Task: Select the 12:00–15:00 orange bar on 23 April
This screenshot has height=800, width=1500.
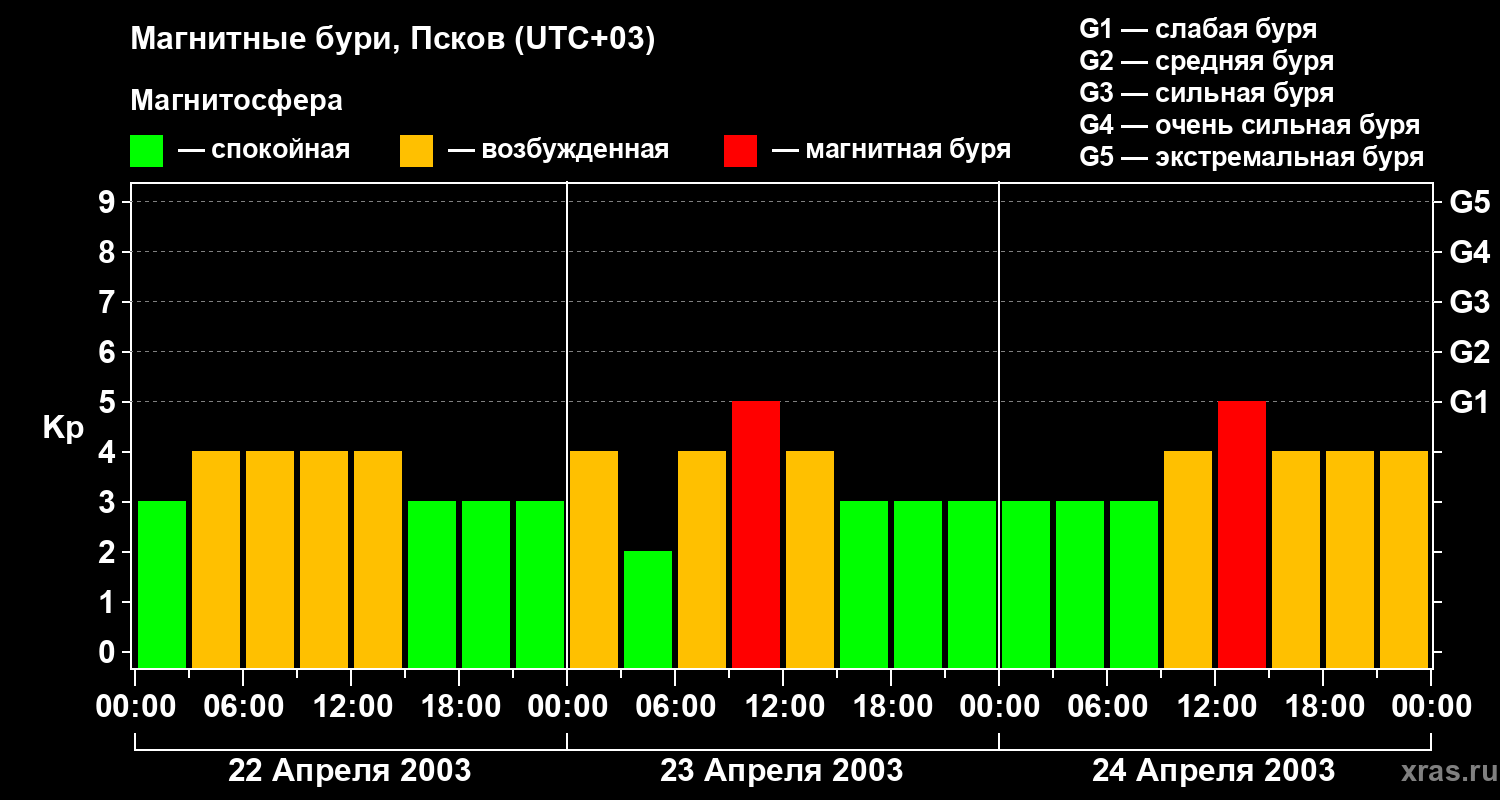Action: pos(810,559)
